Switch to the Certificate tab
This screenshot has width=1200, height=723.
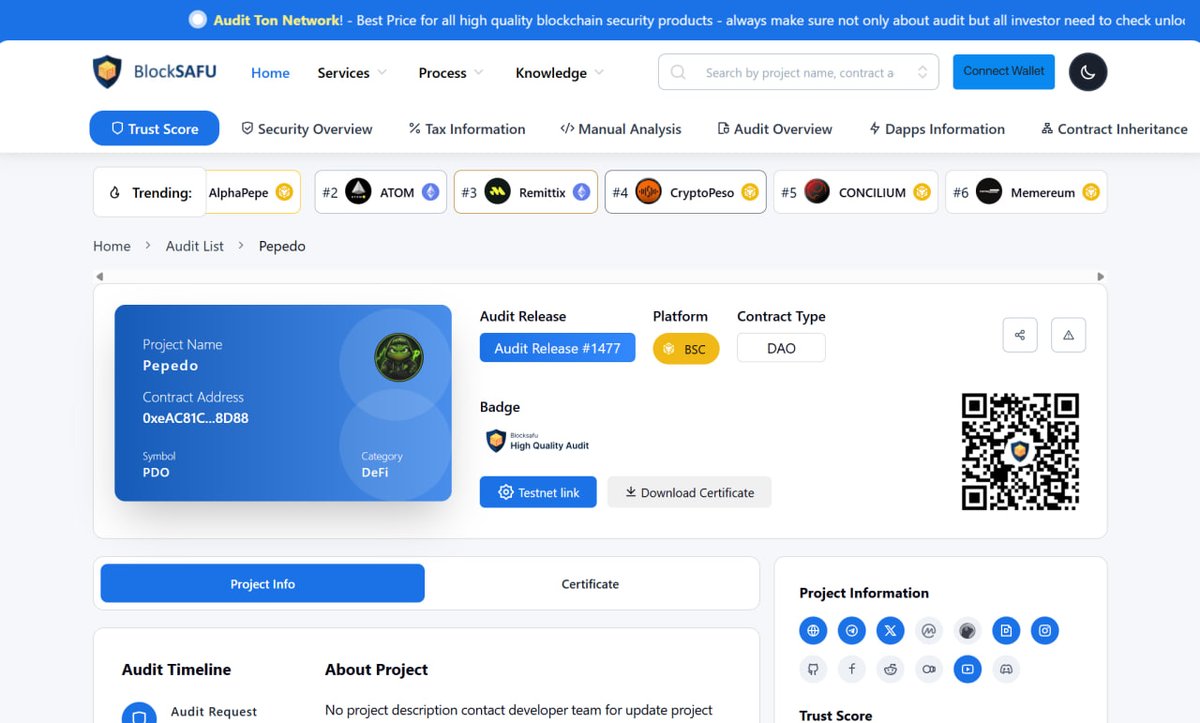[x=590, y=584]
